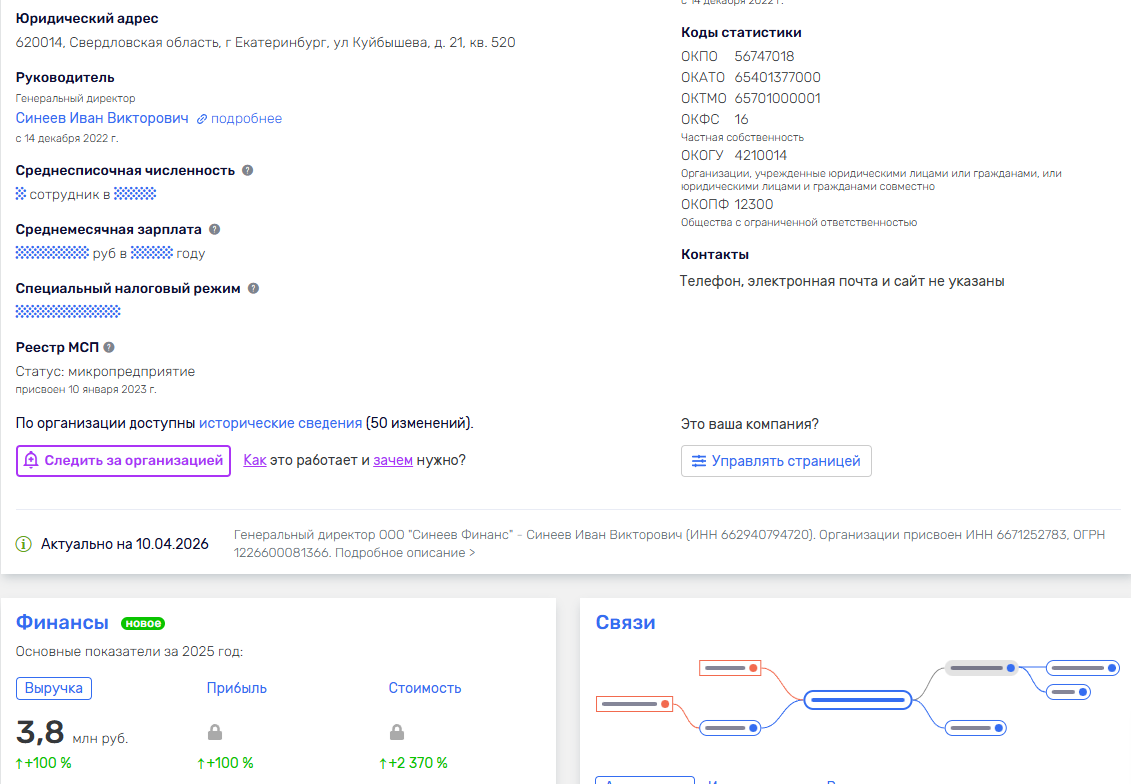Viewport: 1131px width, 784px height.
Task: Click the info icon near Актуально на 10.04.2026
Action: click(x=24, y=543)
